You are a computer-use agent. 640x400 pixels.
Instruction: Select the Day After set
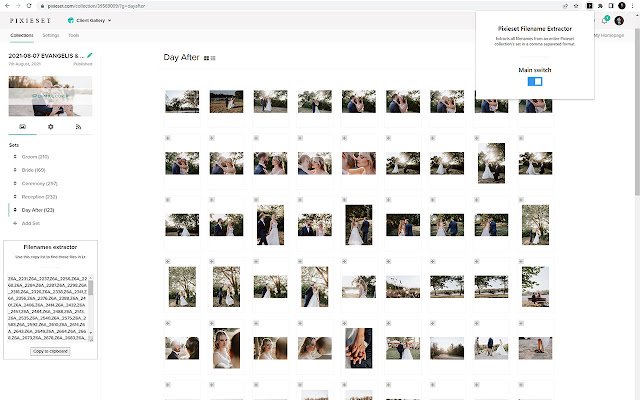pyautogui.click(x=38, y=210)
